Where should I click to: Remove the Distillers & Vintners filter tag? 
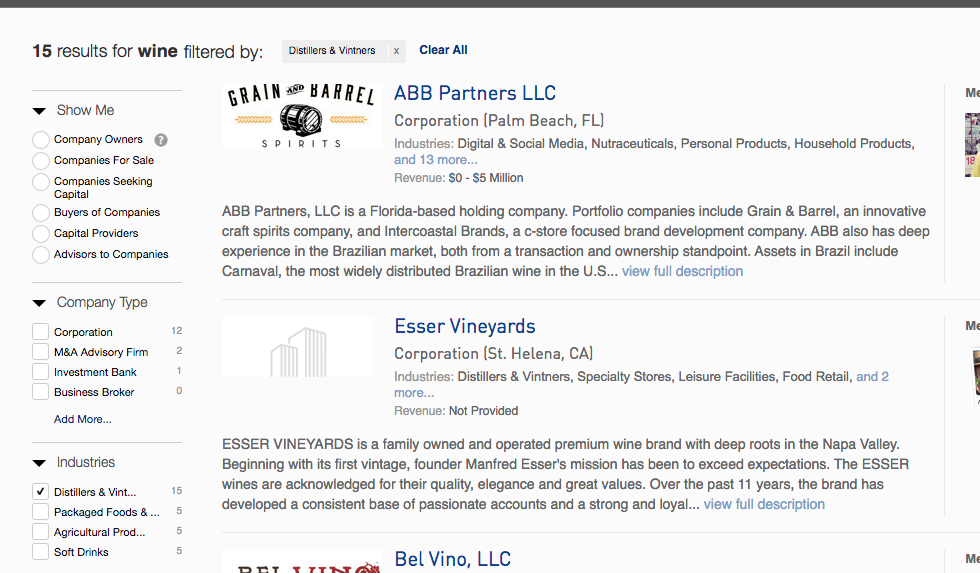396,51
